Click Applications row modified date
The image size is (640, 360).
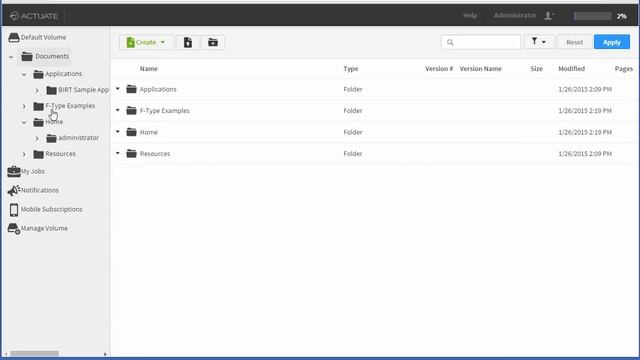585,89
